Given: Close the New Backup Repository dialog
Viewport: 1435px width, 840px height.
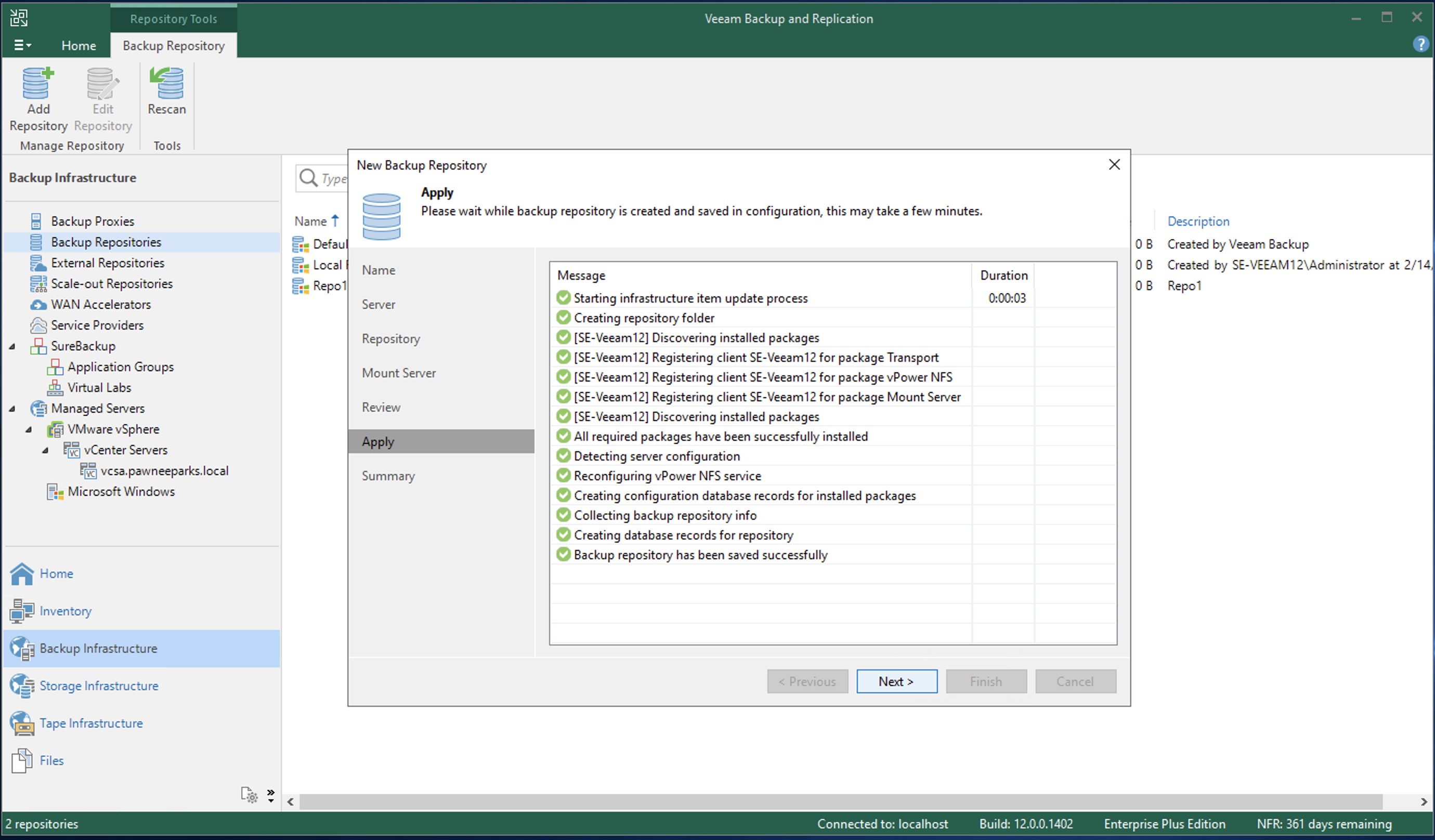Looking at the screenshot, I should (x=1114, y=165).
